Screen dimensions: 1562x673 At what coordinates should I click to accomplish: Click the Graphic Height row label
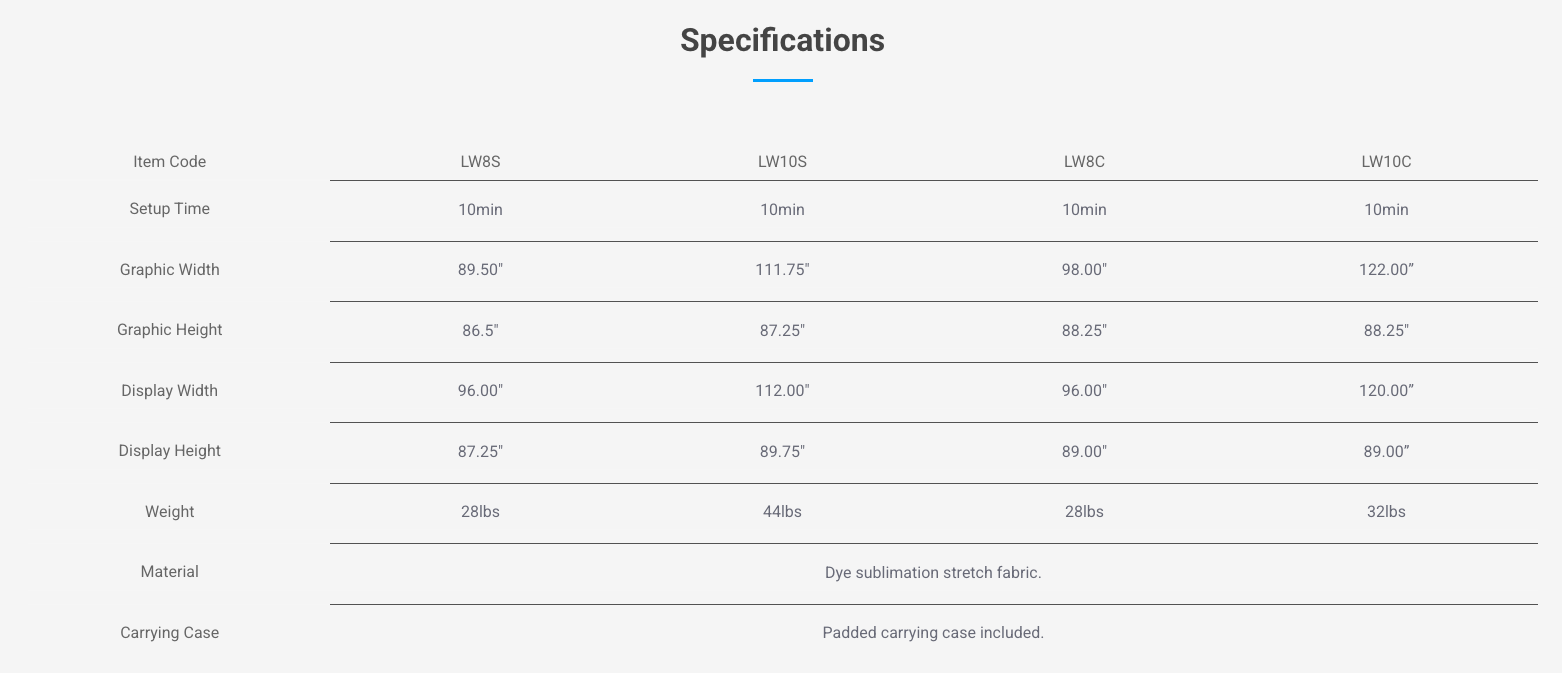pyautogui.click(x=169, y=330)
